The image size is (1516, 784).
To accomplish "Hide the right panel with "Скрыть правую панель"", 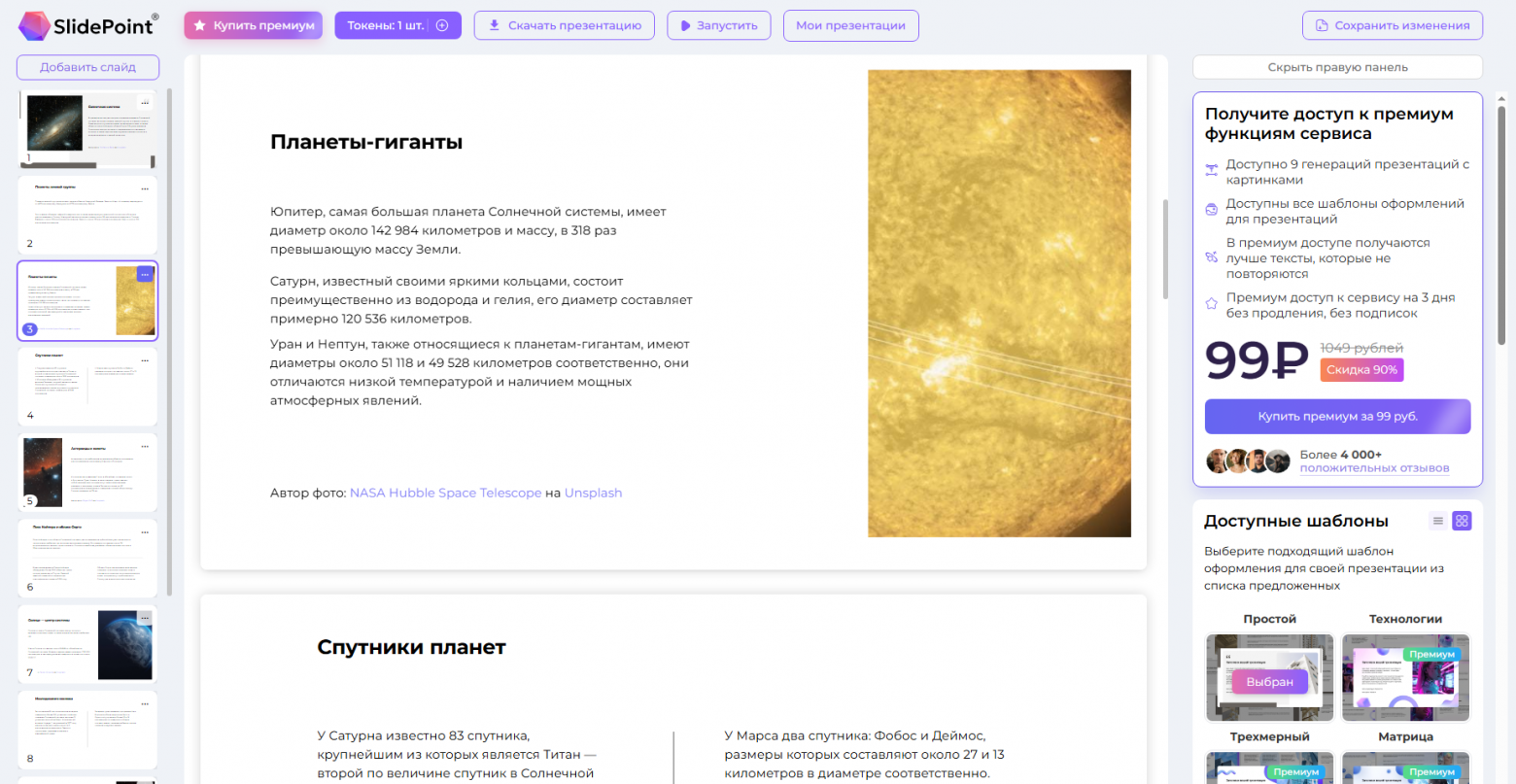I will 1337,67.
